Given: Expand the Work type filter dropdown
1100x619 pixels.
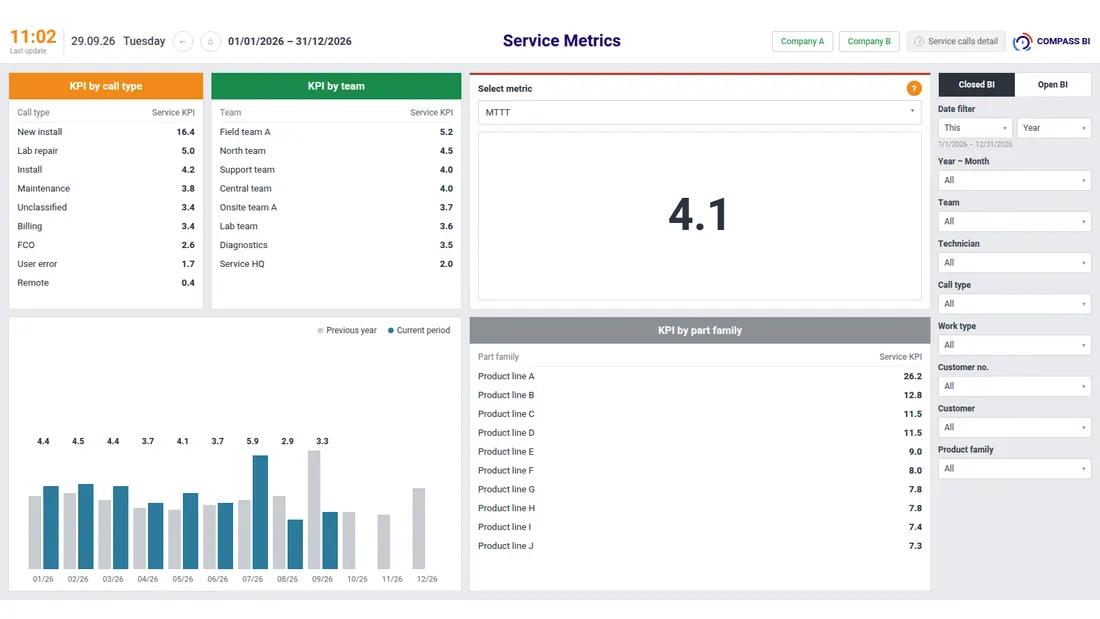Looking at the screenshot, I should click(x=1014, y=345).
